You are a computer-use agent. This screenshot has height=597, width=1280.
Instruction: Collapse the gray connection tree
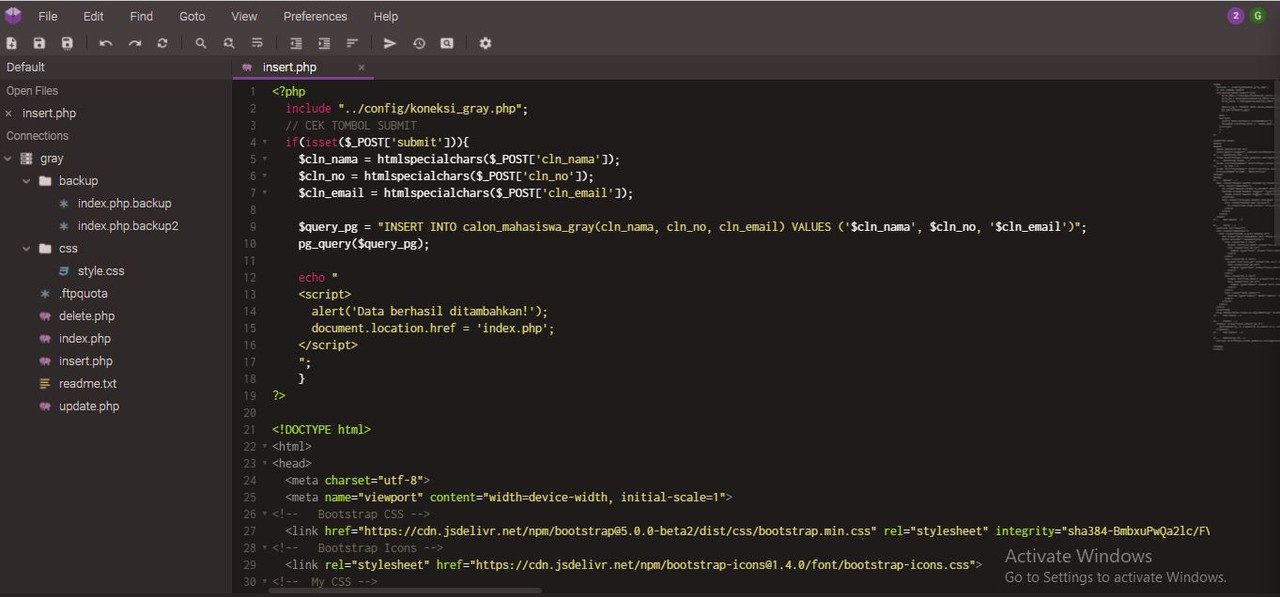click(x=8, y=159)
